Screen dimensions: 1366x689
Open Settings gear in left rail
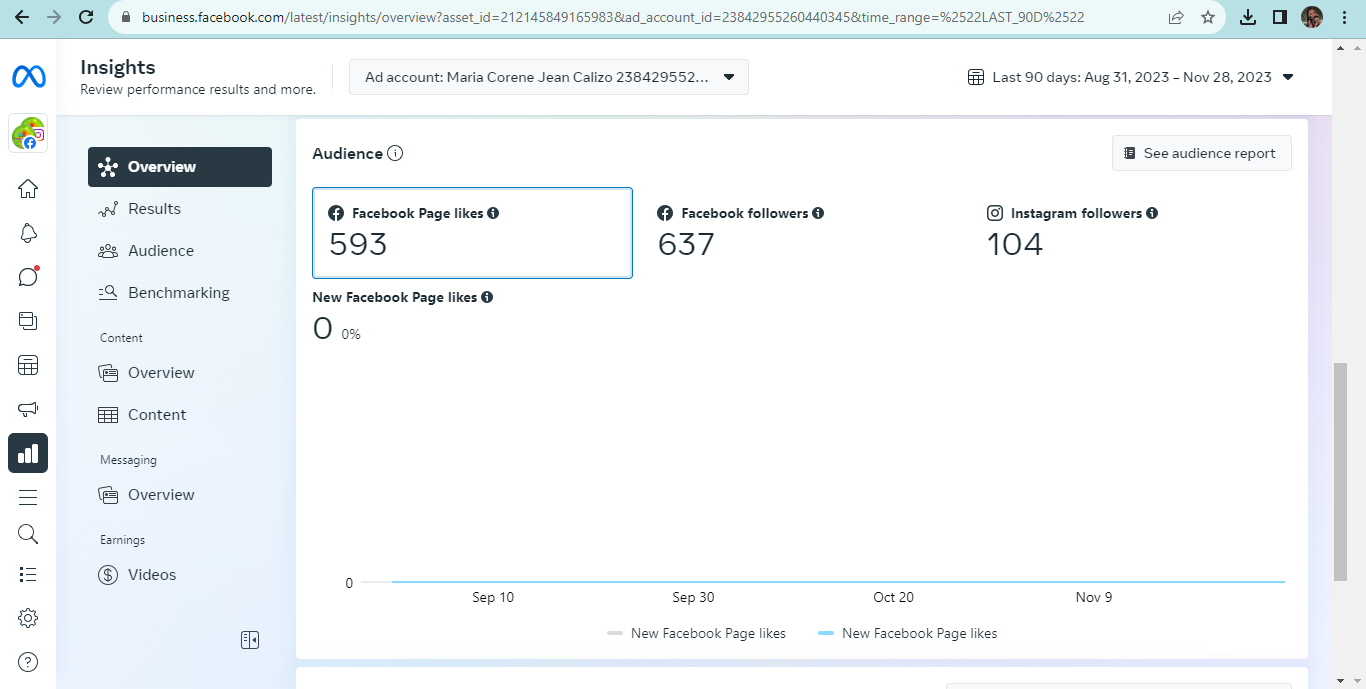28,618
